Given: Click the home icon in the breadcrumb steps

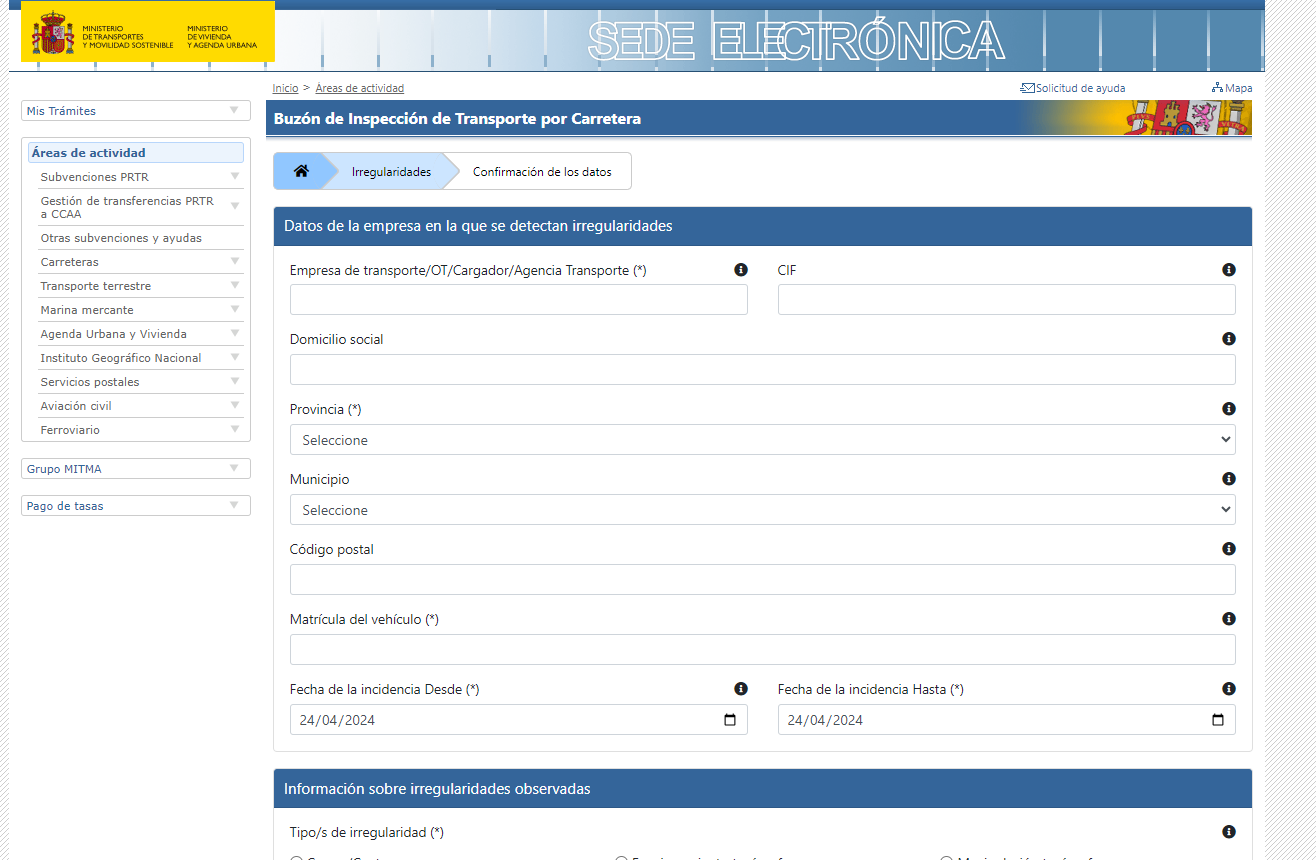Looking at the screenshot, I should click(x=301, y=171).
